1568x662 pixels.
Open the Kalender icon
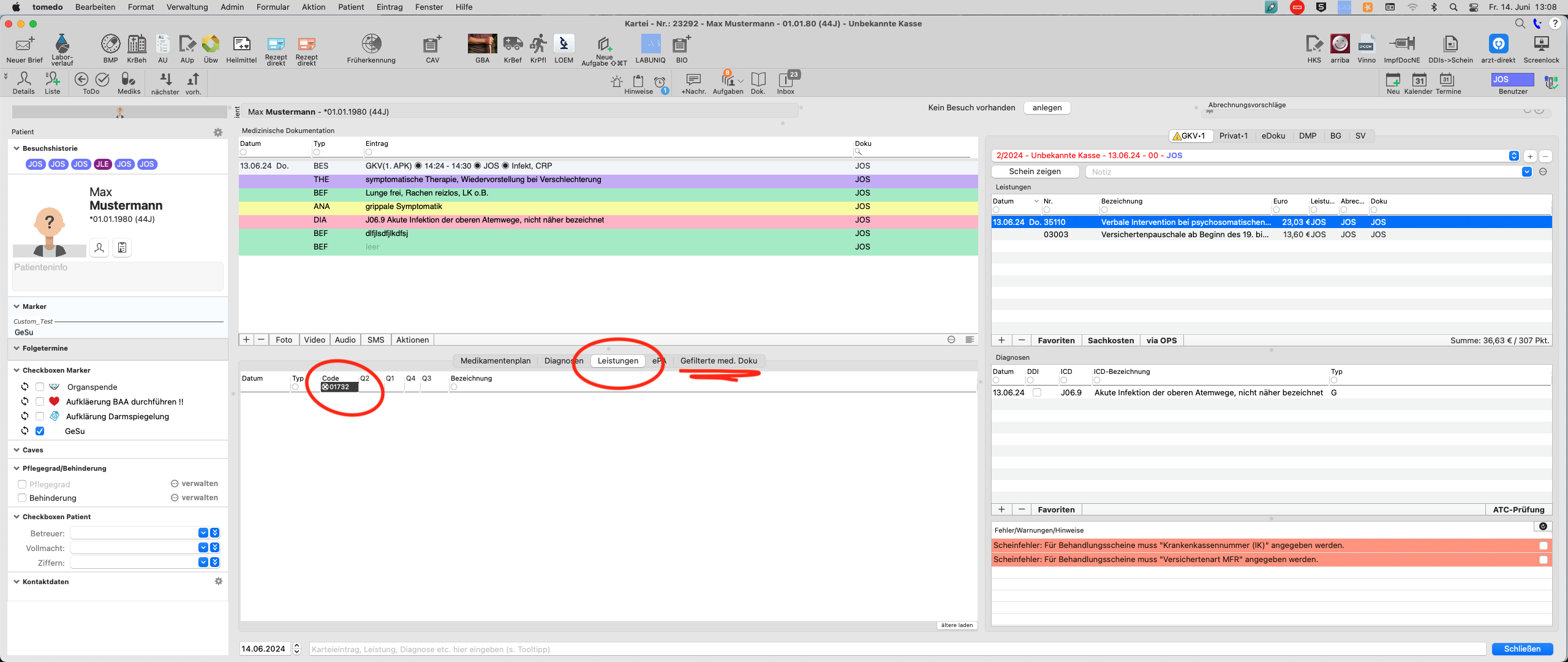(1419, 83)
